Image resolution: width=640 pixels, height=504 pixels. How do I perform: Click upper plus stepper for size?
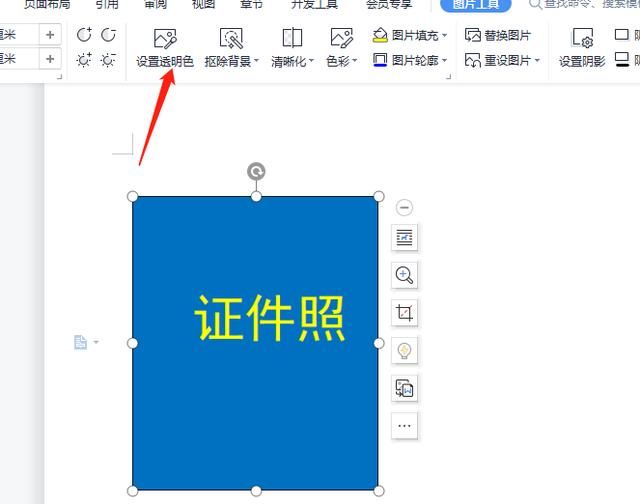(50, 35)
